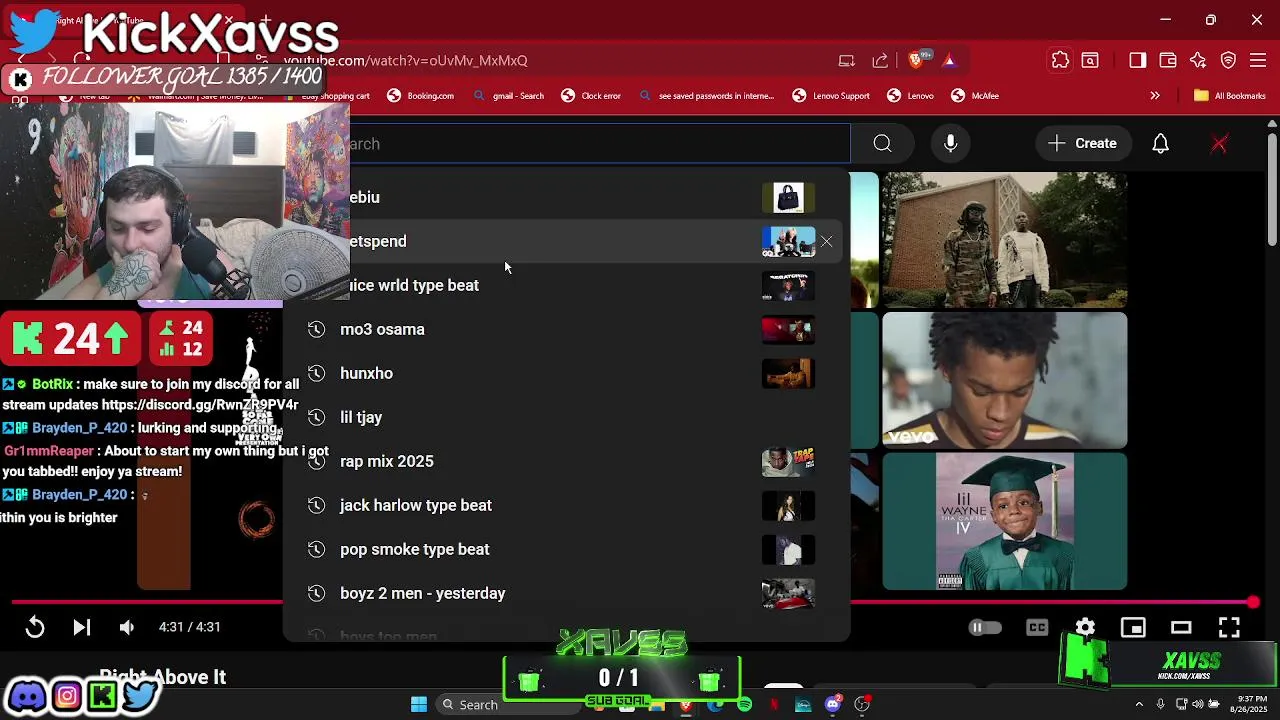
Task: Select 'boyz 2 men - yesterday' suggestion
Action: (x=566, y=593)
